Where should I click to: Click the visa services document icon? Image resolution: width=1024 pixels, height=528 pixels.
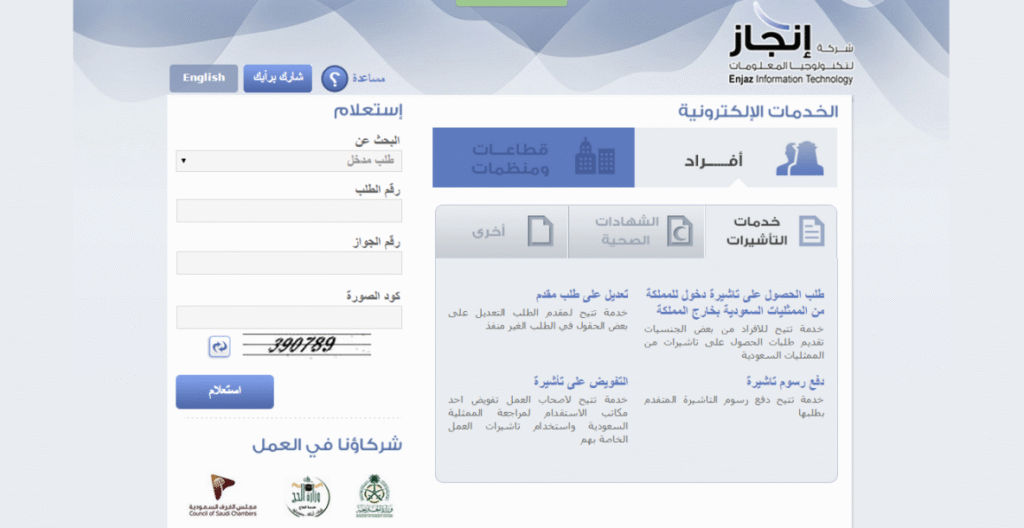[812, 231]
